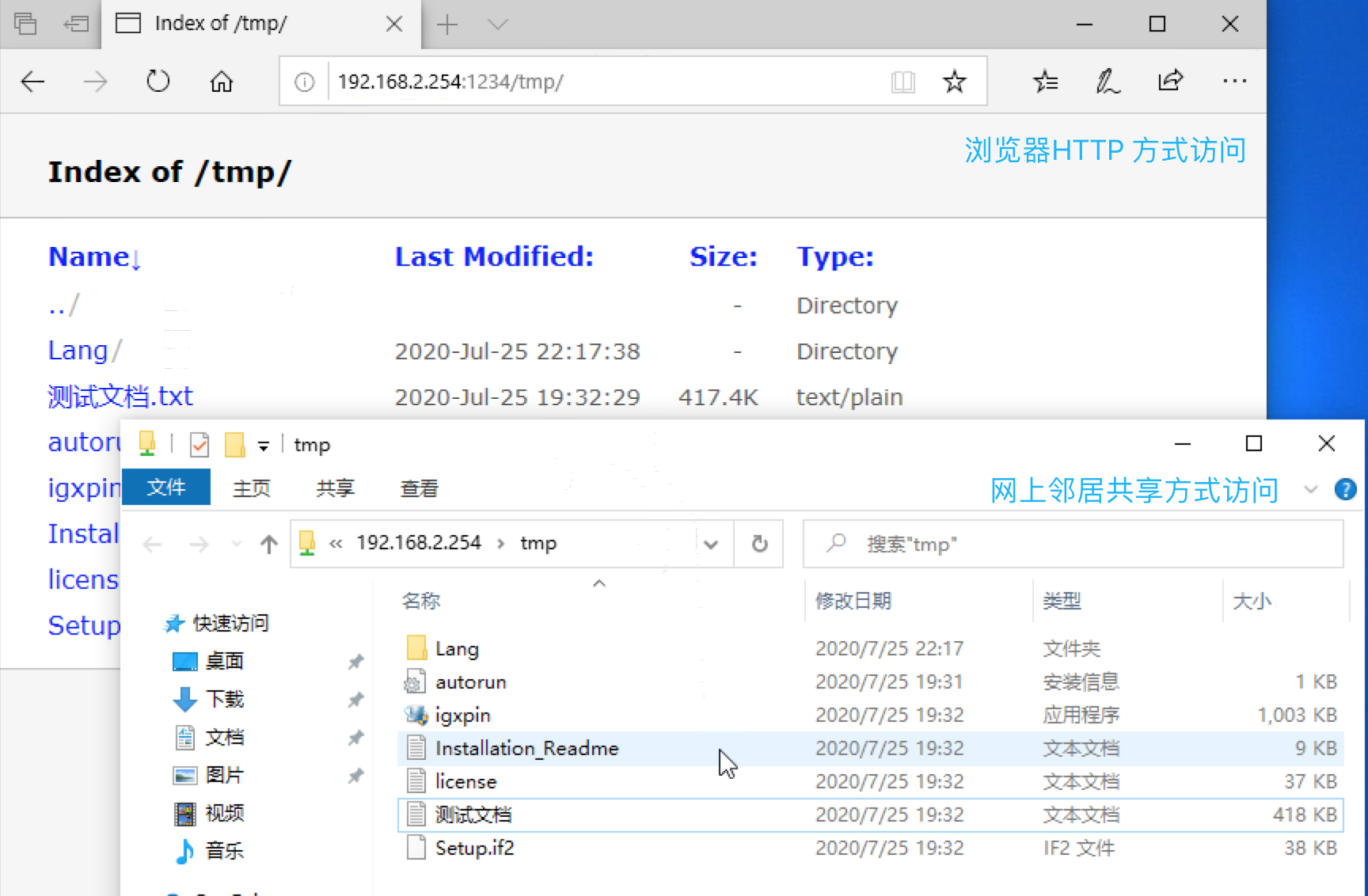
Task: Open the favorites hub icon
Action: (x=1045, y=82)
